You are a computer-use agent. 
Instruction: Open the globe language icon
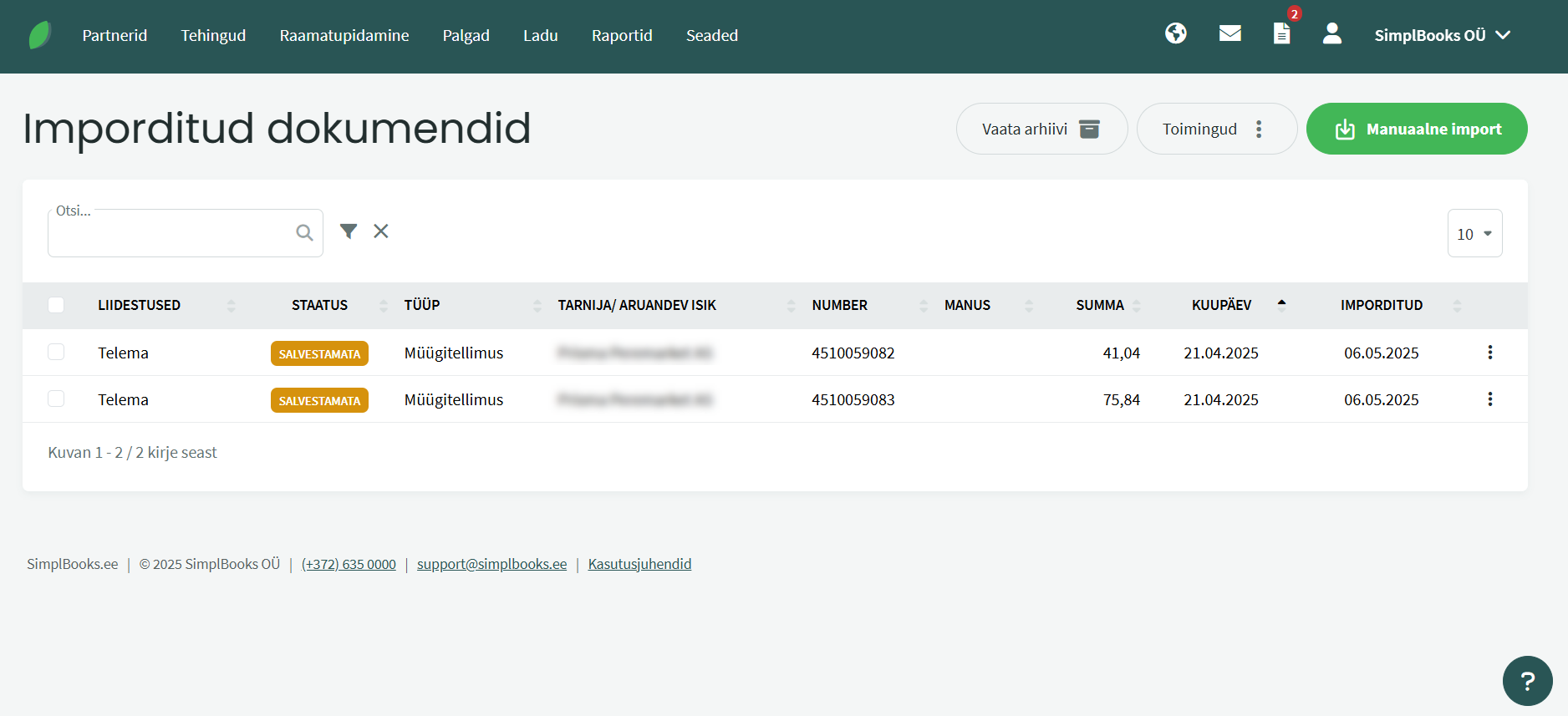click(x=1176, y=33)
